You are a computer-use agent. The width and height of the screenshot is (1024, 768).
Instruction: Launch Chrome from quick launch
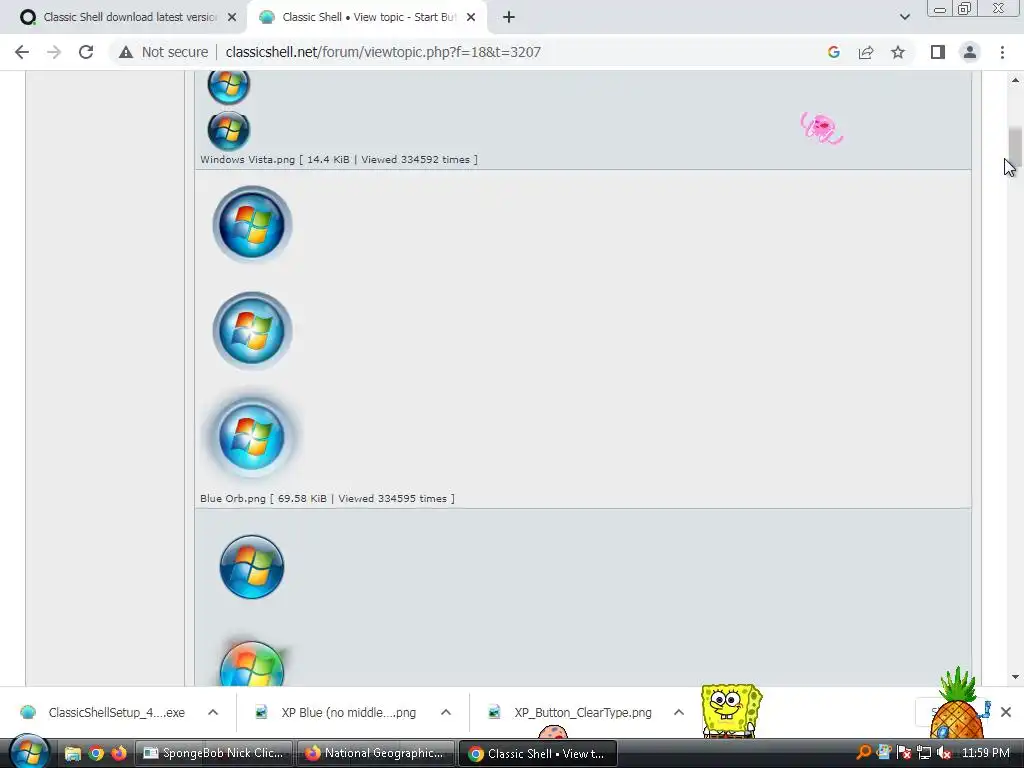click(x=96, y=754)
